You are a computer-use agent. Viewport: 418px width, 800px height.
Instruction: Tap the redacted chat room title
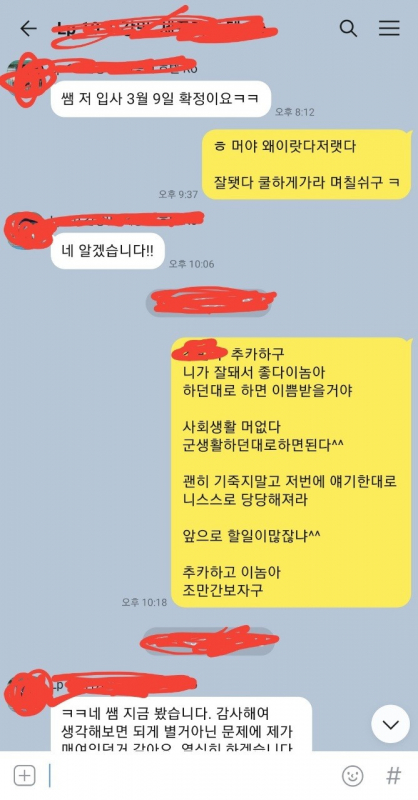[x=163, y=29]
